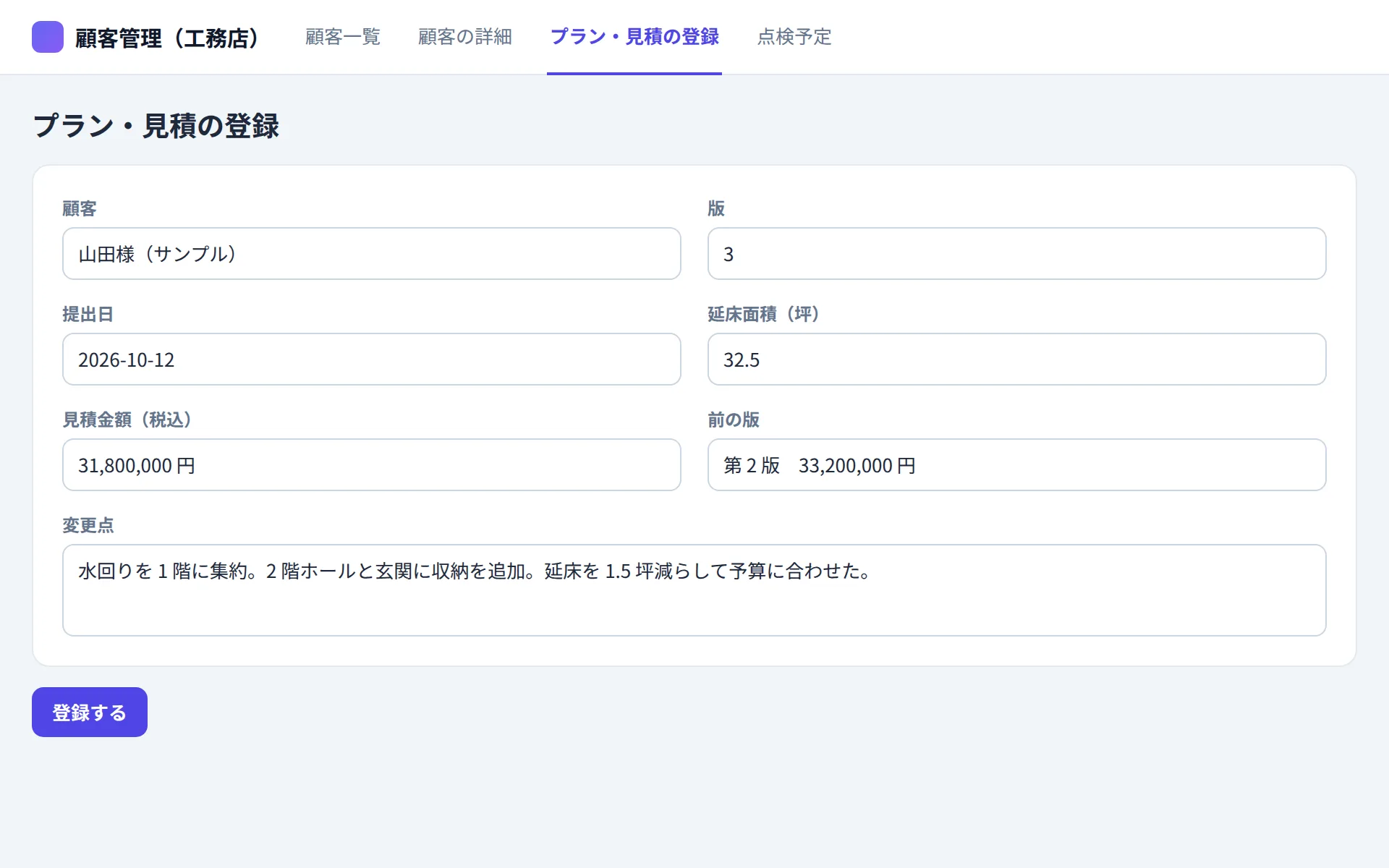This screenshot has height=868, width=1389.
Task: Focus the 変更点 text area
Action: click(x=694, y=590)
